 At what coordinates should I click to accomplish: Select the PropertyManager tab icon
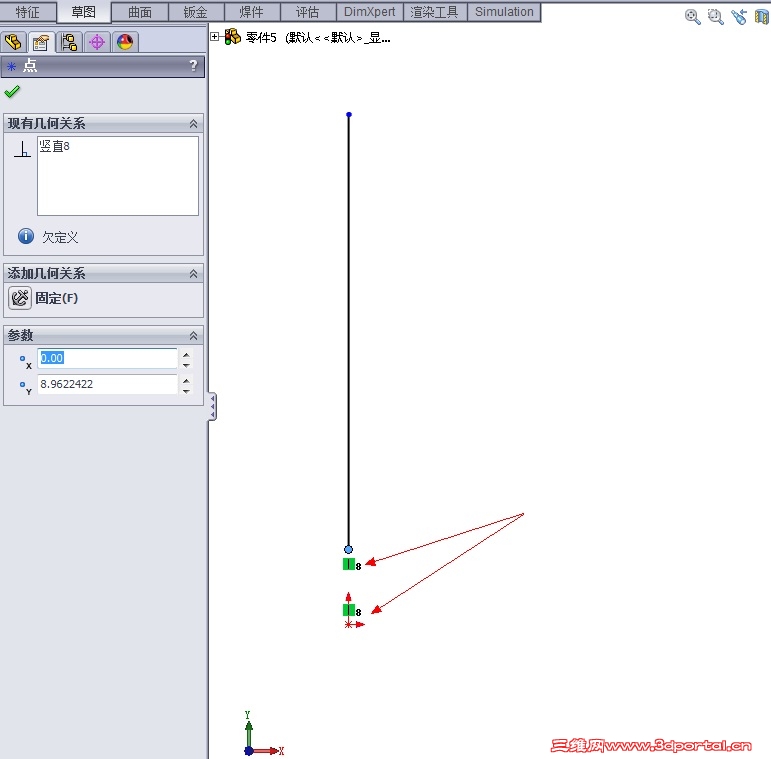click(41, 42)
